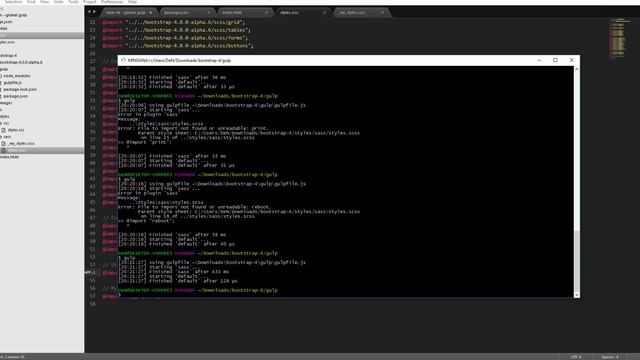Click the Spaces indentation setting in status bar
Image resolution: width=640 pixels, height=360 pixels.
pos(610,357)
